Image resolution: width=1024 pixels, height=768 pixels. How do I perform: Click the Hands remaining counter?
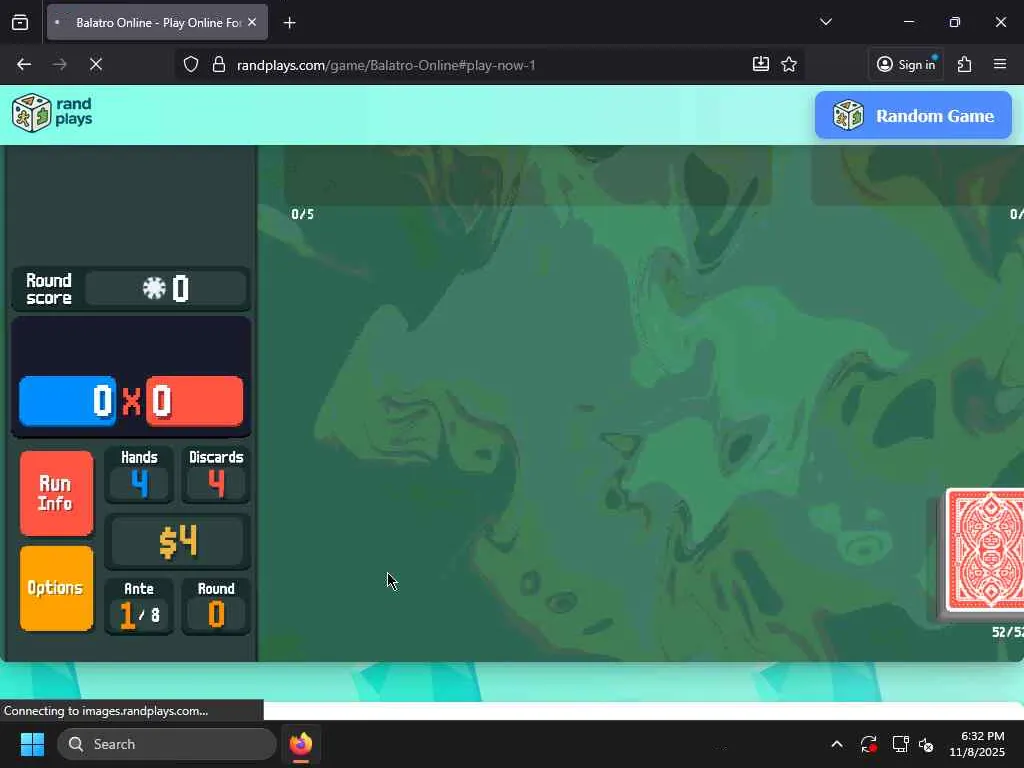[139, 475]
